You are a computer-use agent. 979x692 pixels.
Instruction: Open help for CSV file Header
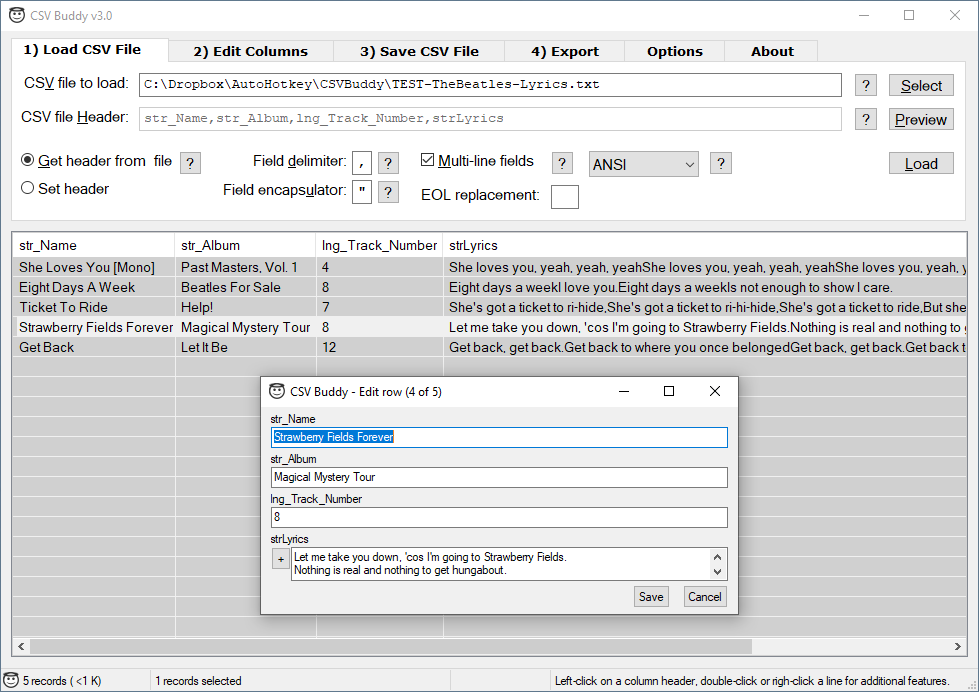point(865,119)
